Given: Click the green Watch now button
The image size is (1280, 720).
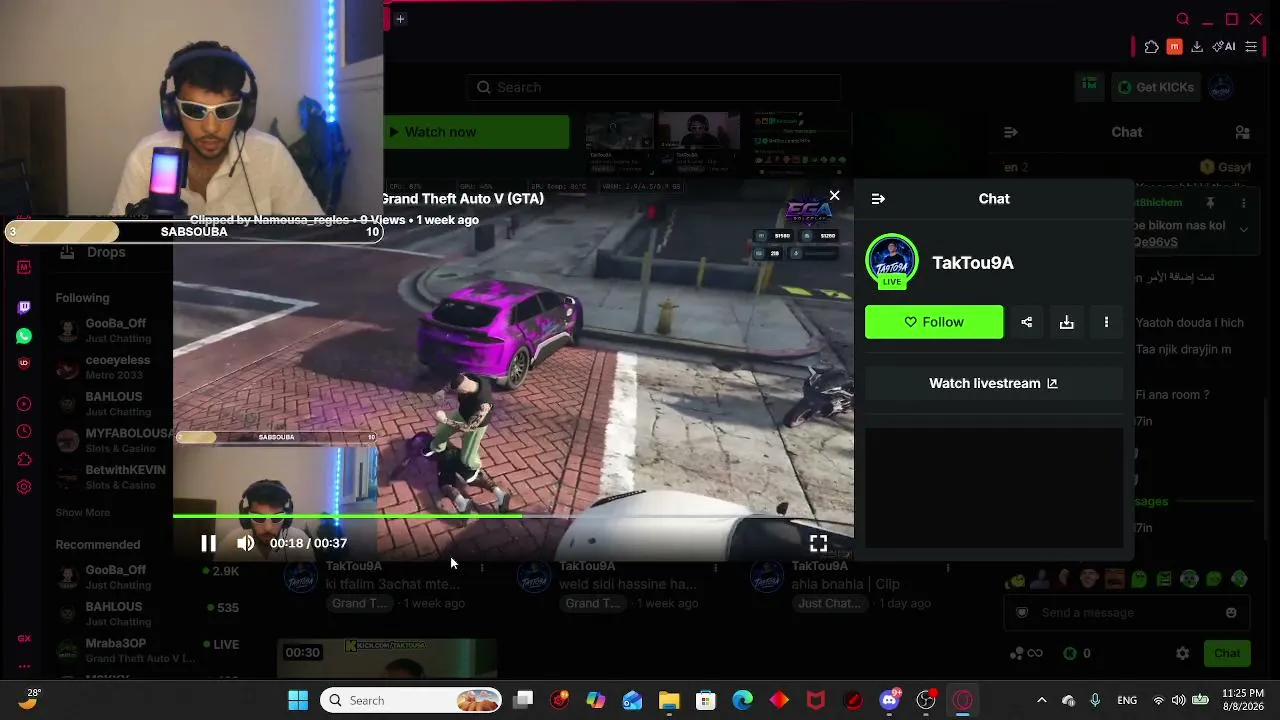Looking at the screenshot, I should tap(476, 132).
